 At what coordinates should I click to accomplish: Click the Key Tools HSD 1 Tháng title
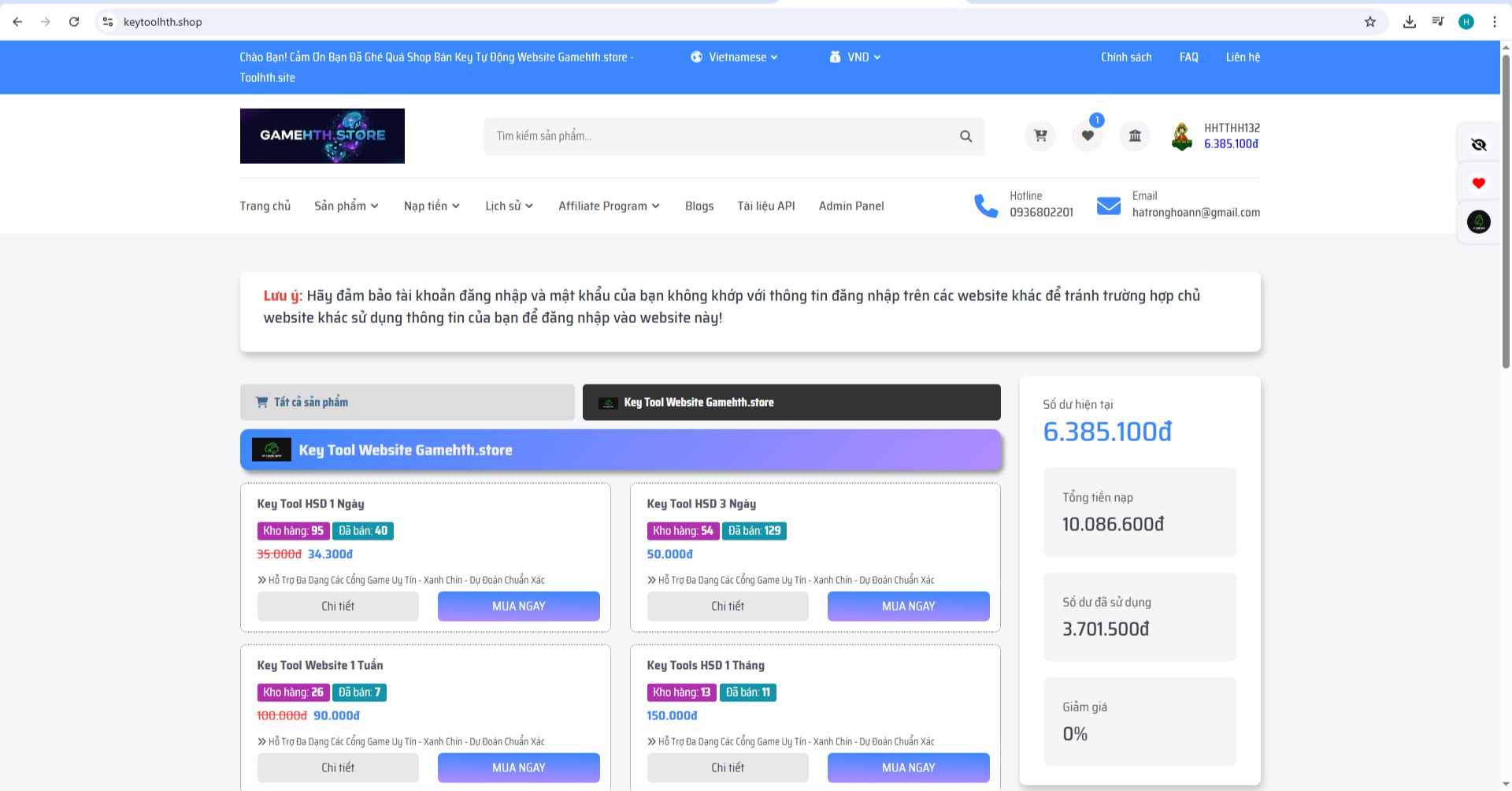tap(706, 665)
